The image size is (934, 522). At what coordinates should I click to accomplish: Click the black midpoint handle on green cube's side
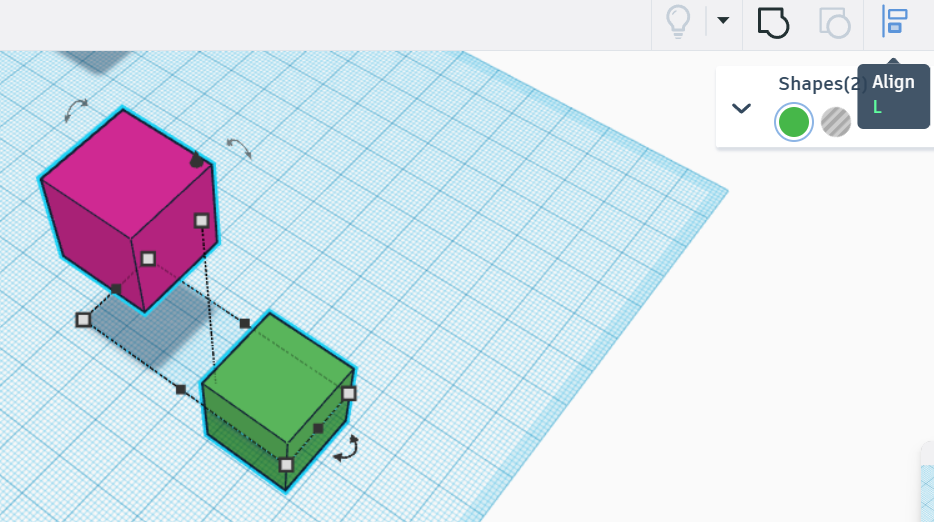point(318,428)
